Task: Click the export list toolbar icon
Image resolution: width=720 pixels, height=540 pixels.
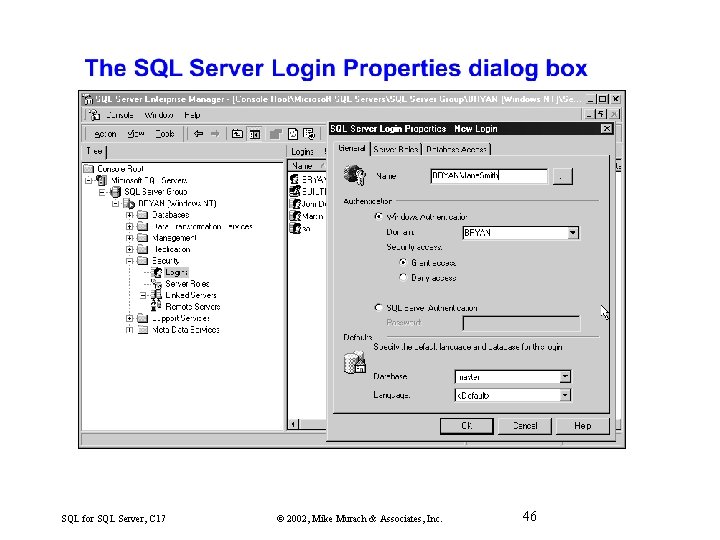Action: click(x=309, y=134)
